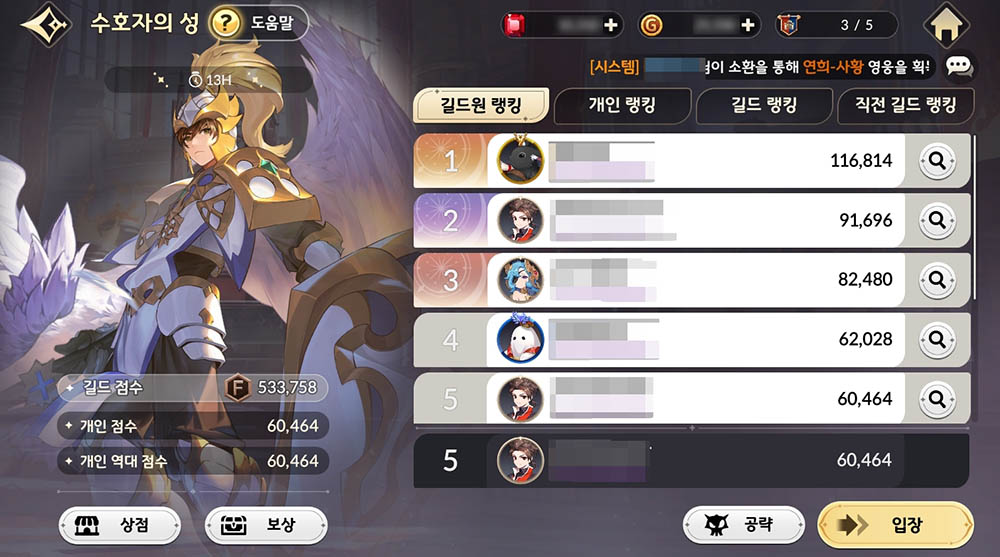Open the 상점 shop button

pos(119,525)
